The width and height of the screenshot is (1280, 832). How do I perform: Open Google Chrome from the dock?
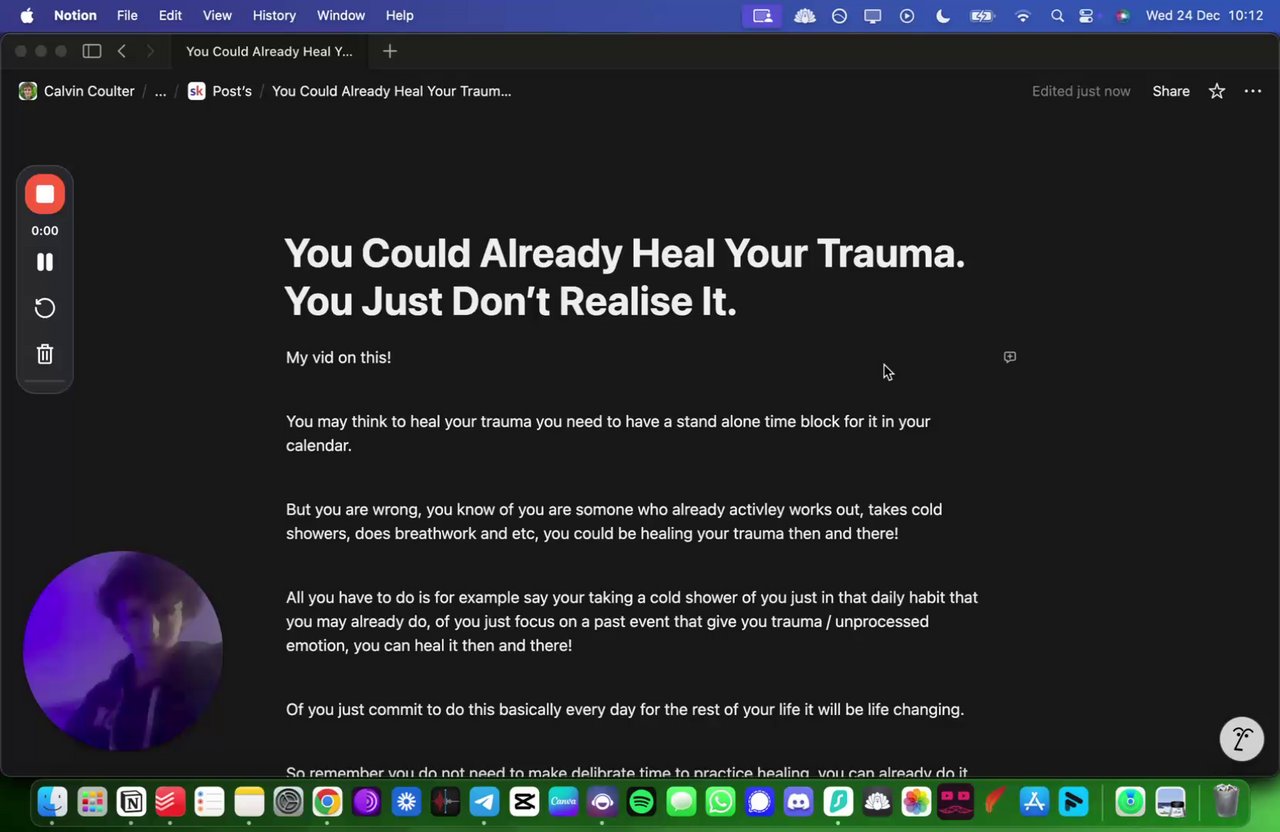(327, 801)
